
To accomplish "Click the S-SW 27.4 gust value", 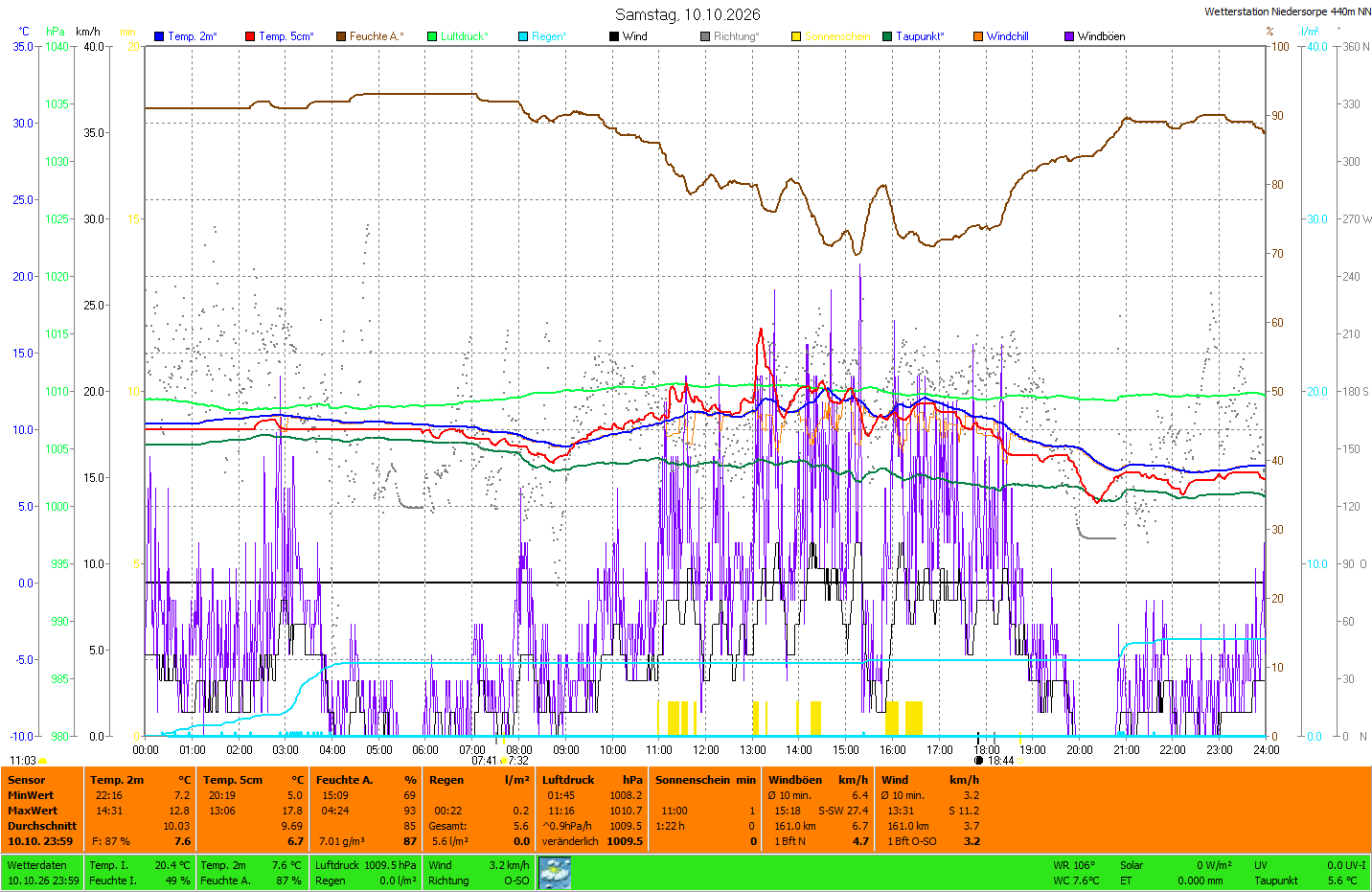I will pos(843,811).
